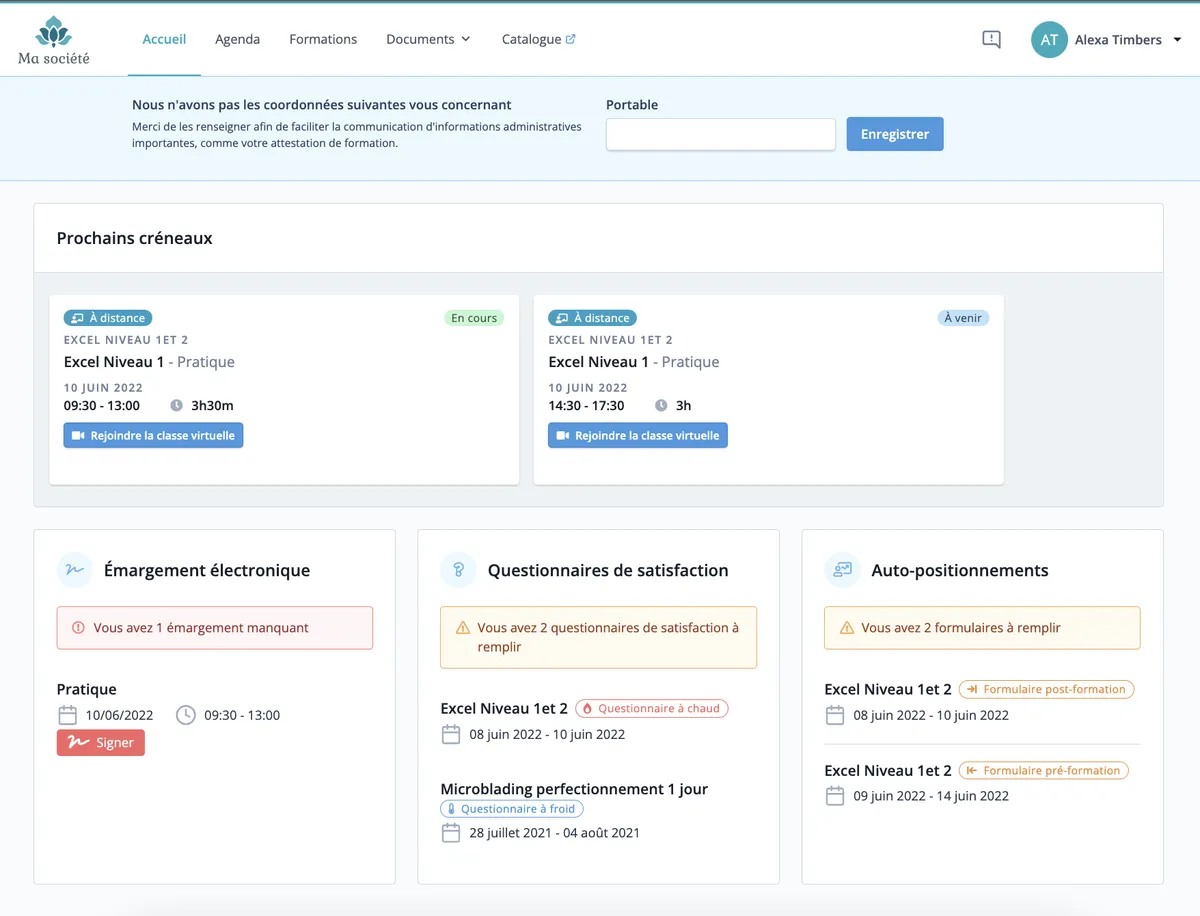
Task: Click the Émargement électronique signature icon
Action: [74, 570]
